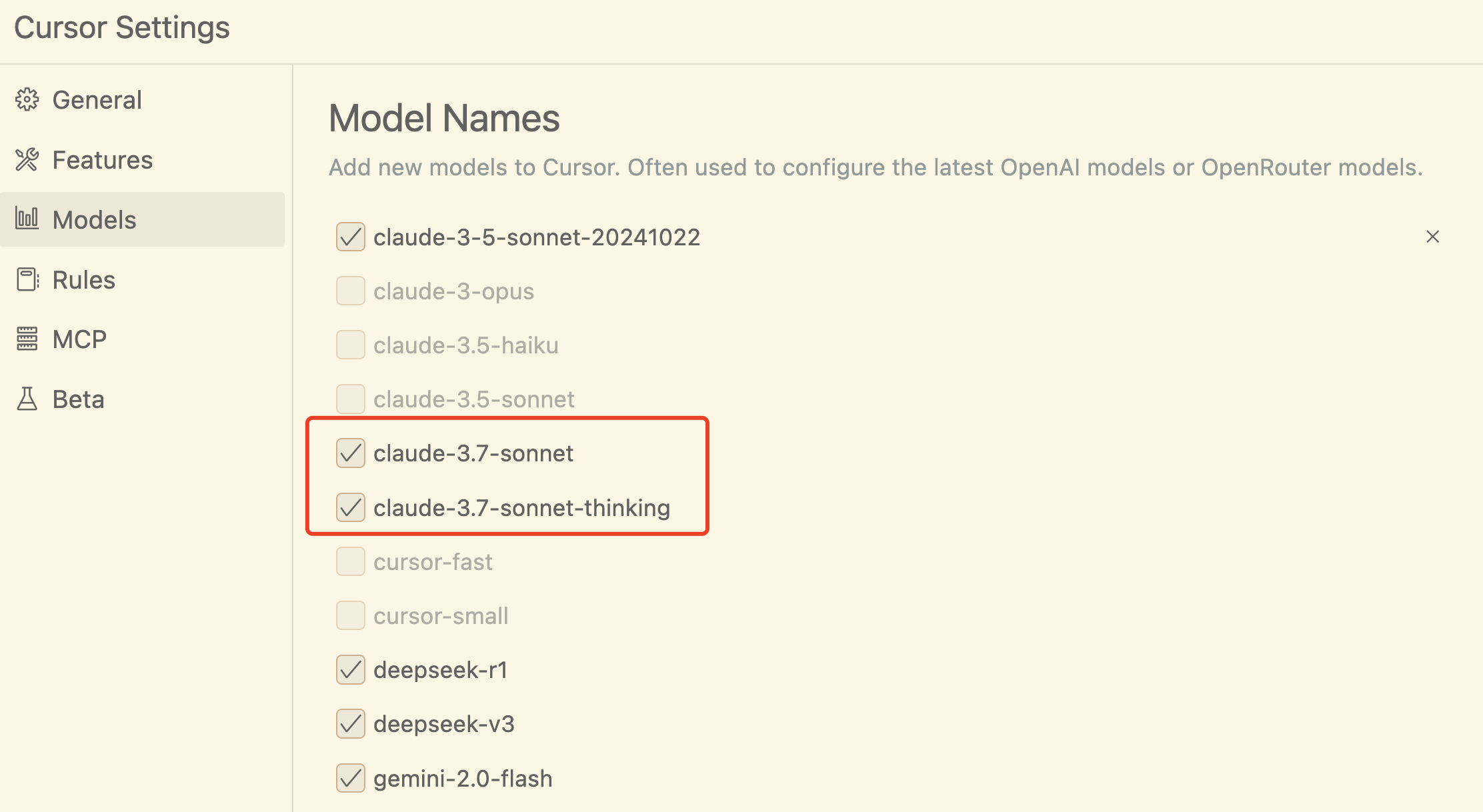Go to the Rules settings section

[x=142, y=279]
